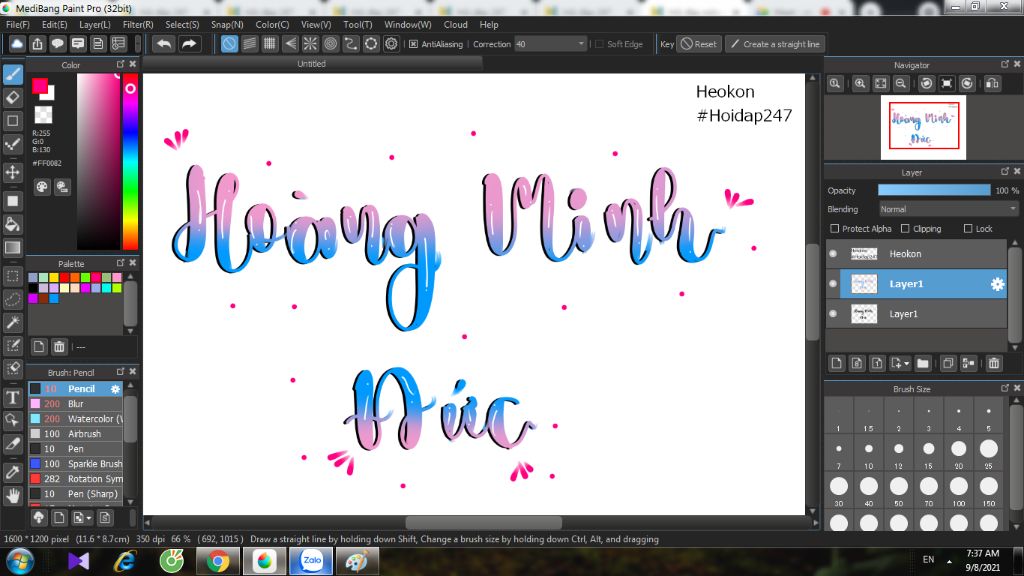Click the Navigator canvas thumbnail
The width and height of the screenshot is (1024, 576).
point(923,127)
